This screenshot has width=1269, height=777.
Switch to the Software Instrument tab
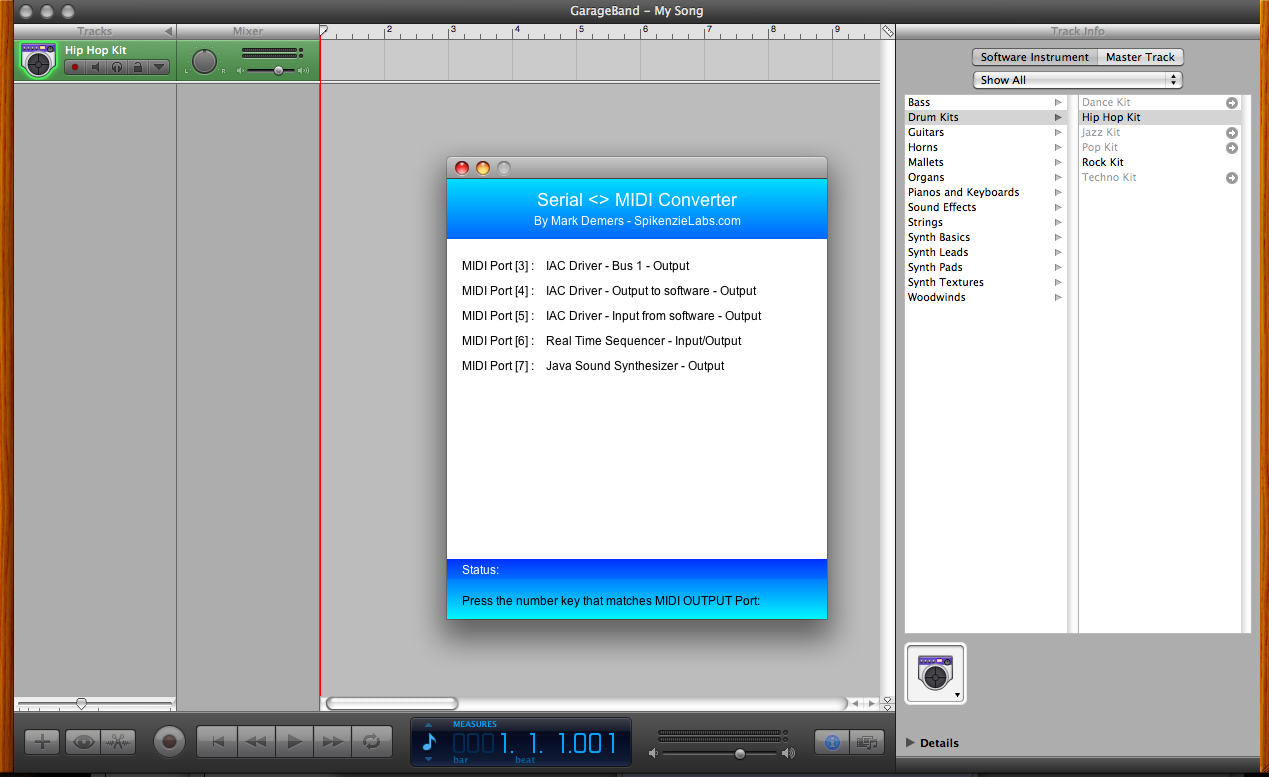coord(1035,57)
